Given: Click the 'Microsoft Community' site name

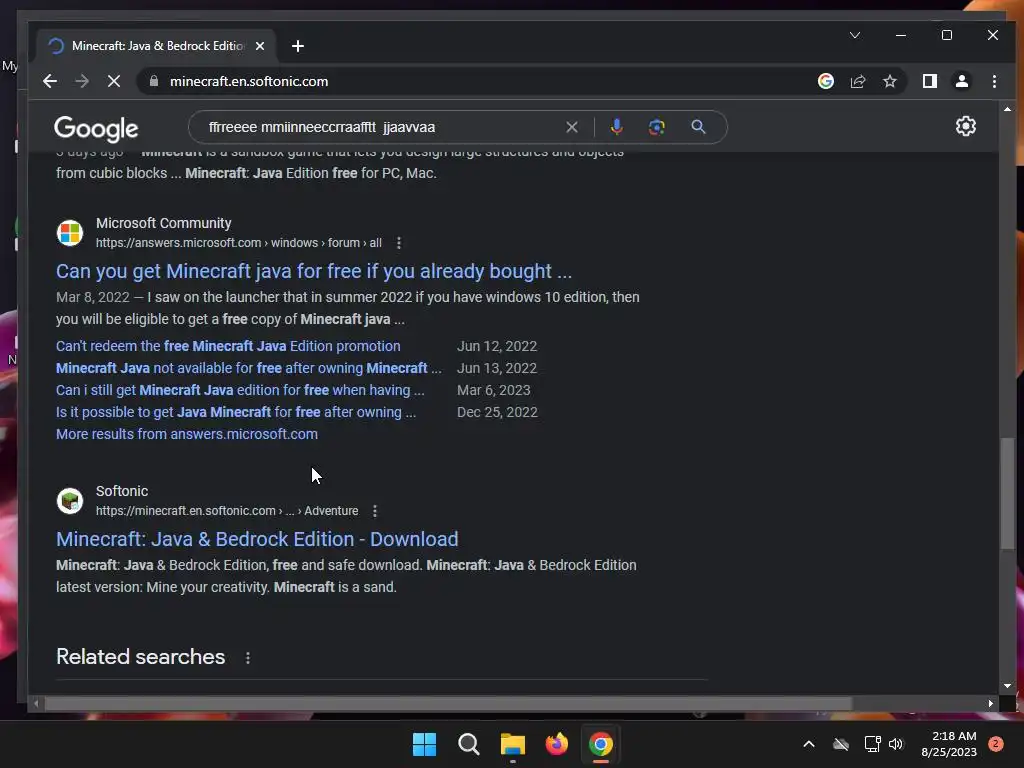Looking at the screenshot, I should tap(163, 223).
